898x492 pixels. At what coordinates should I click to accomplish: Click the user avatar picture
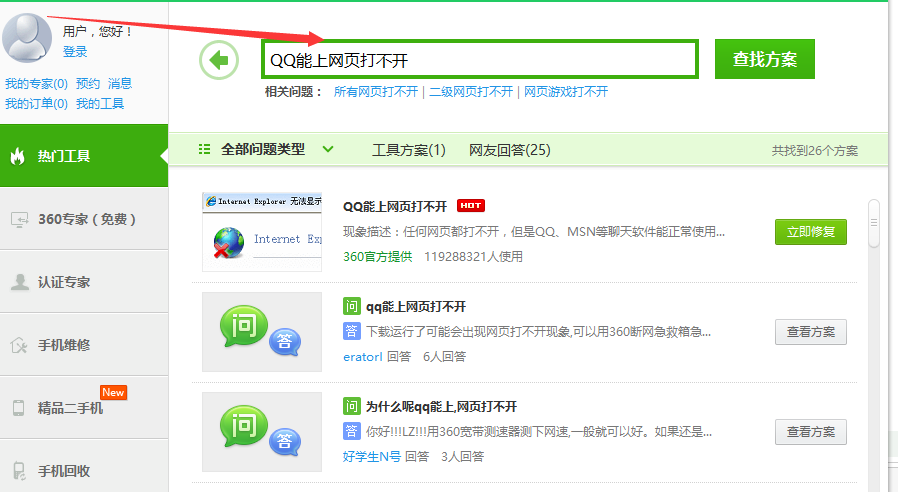27,38
